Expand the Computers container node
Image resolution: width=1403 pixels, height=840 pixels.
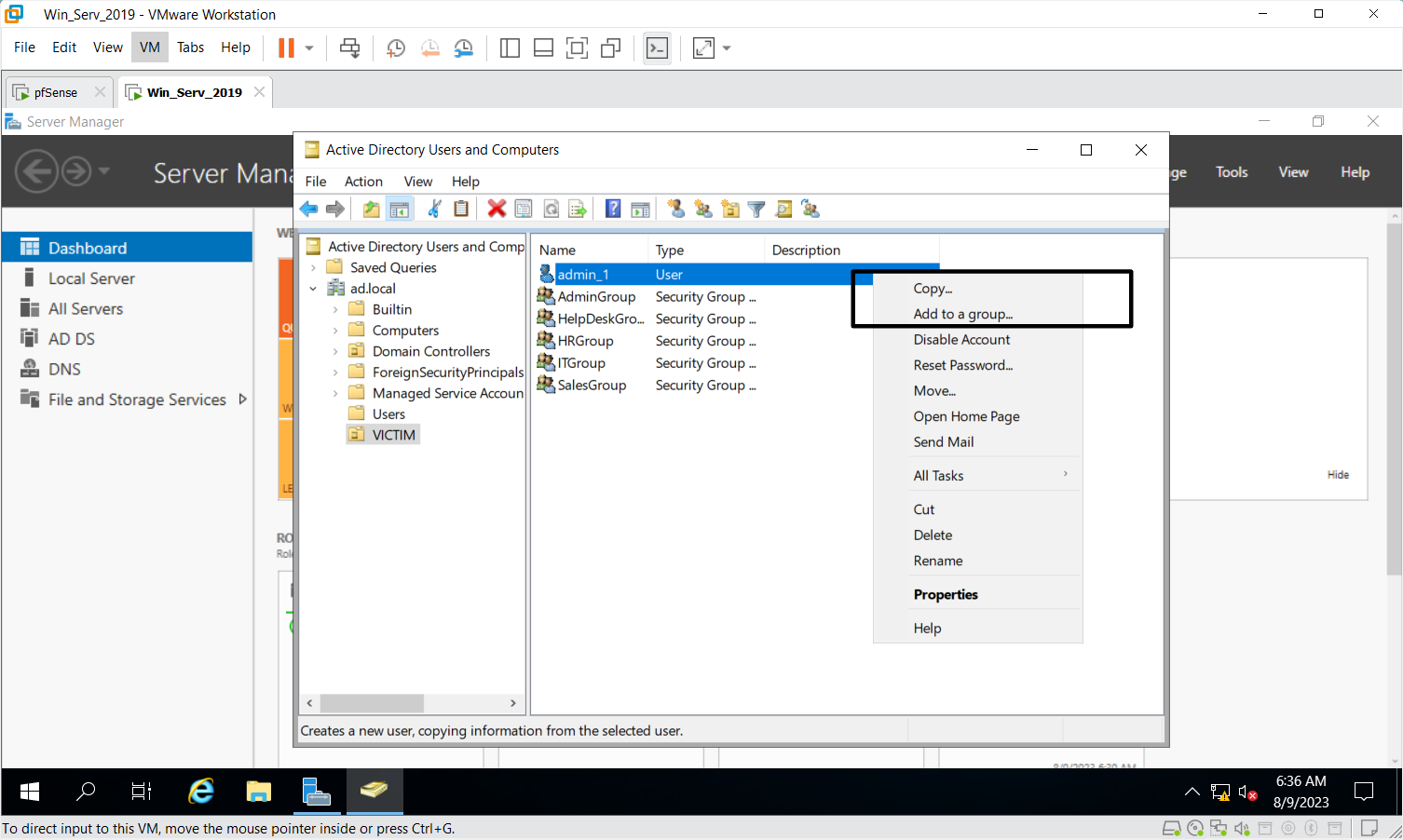pyautogui.click(x=335, y=331)
